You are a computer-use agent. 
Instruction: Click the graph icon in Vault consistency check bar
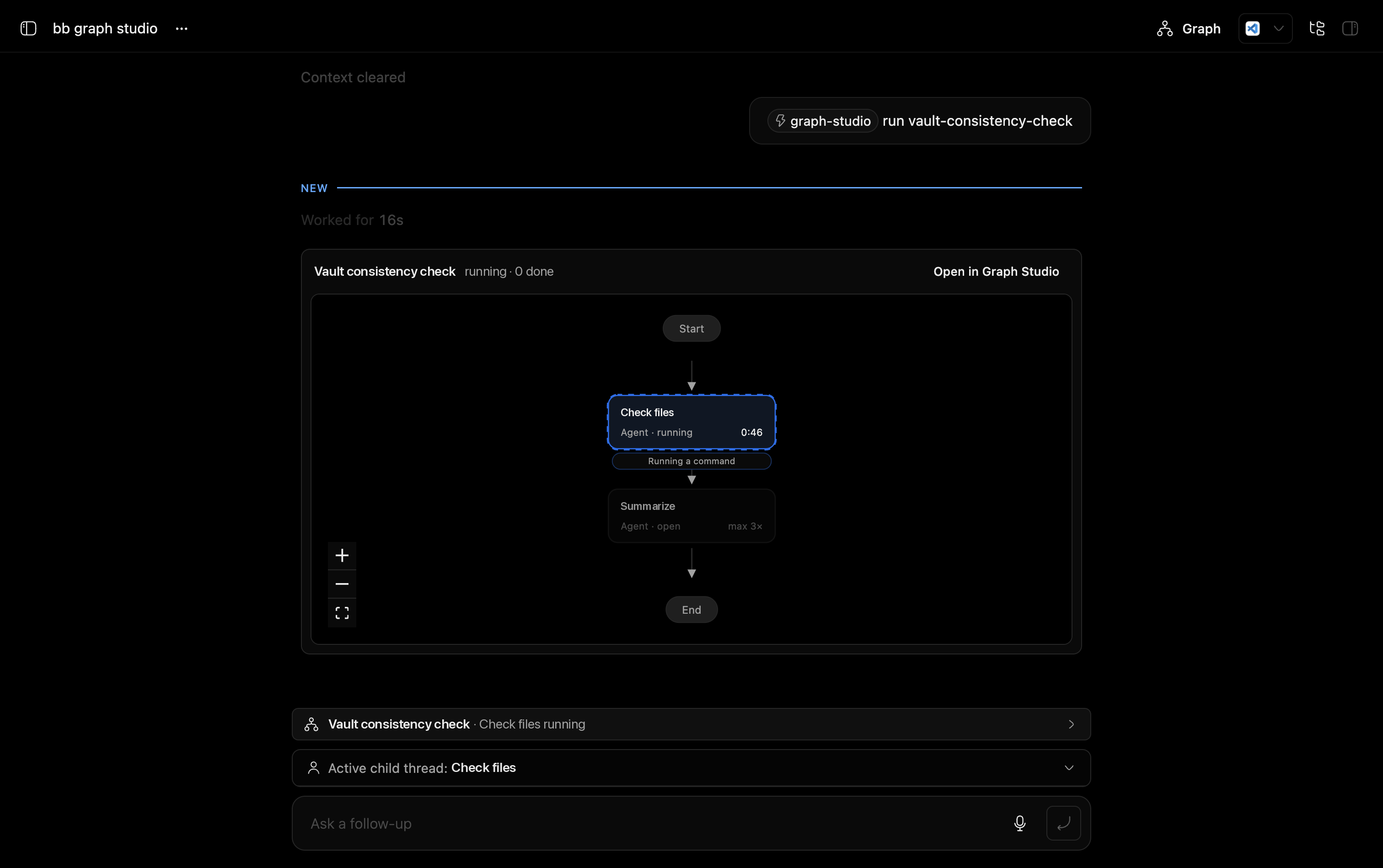311,724
